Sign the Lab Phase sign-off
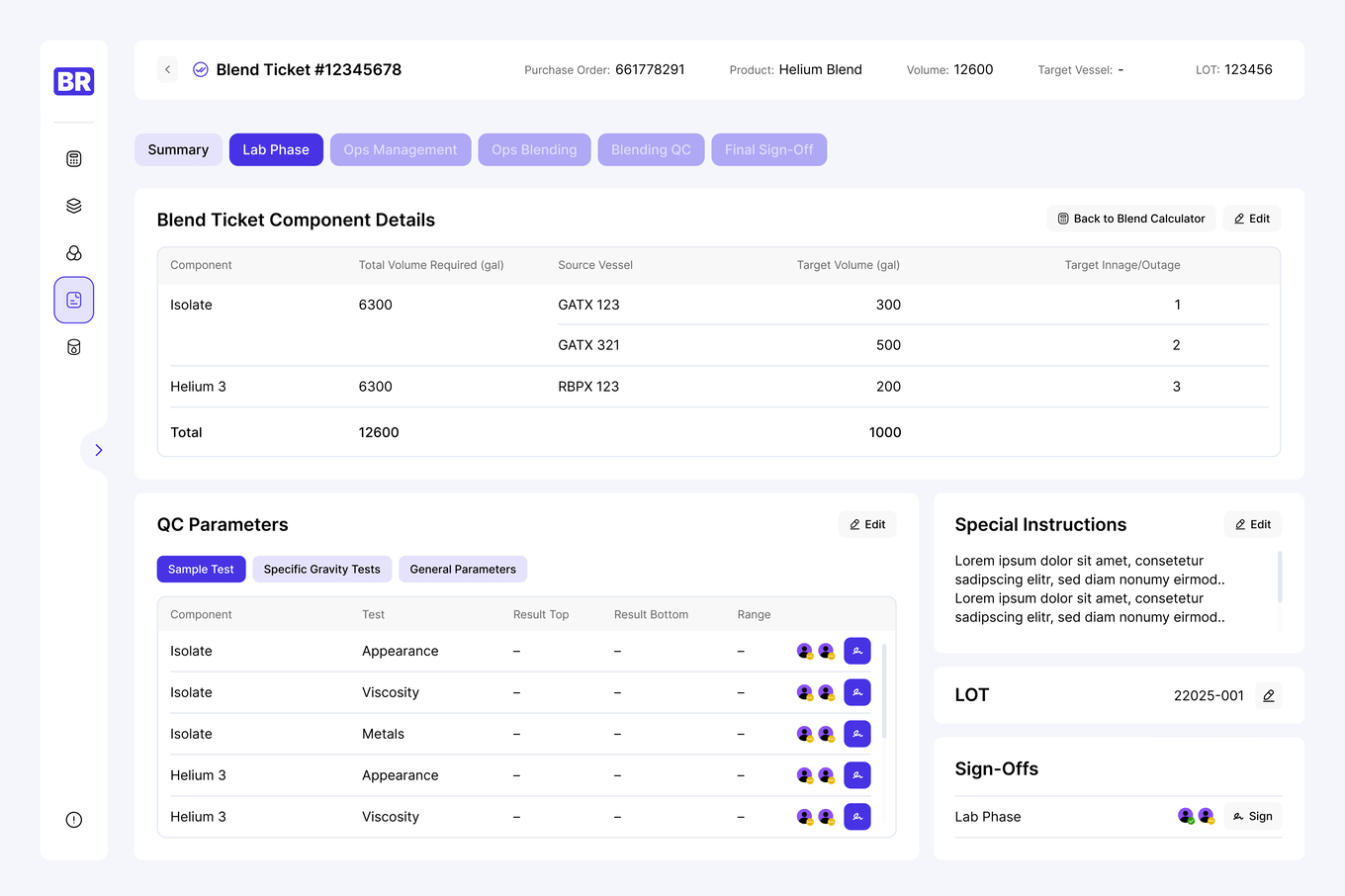 (1252, 816)
